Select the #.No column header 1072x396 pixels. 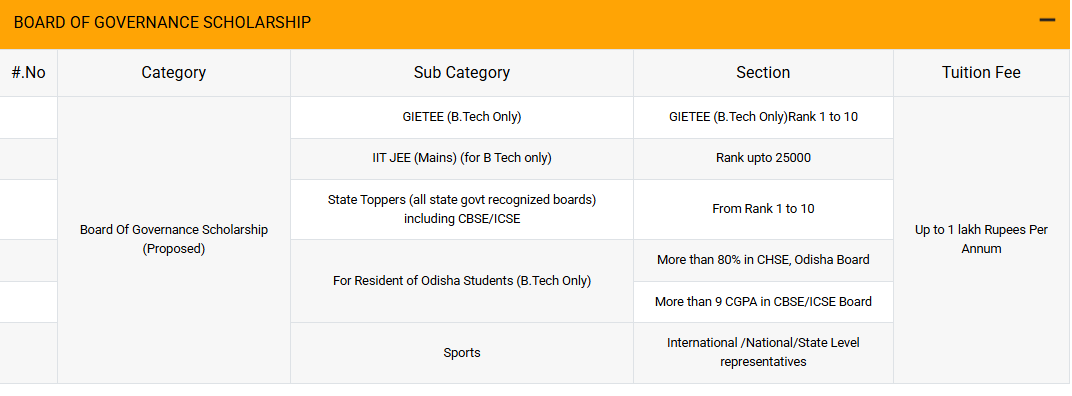[29, 72]
